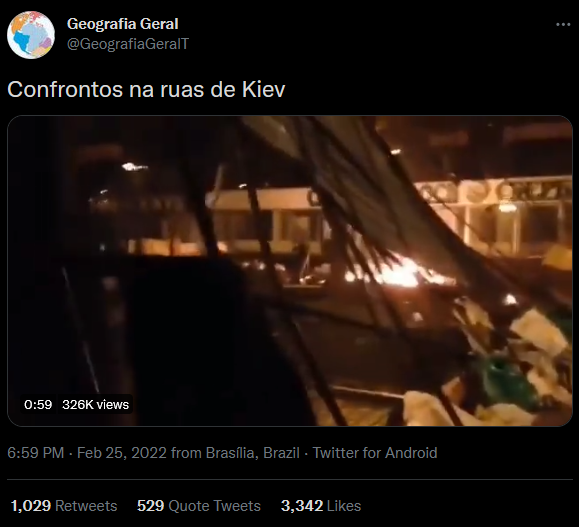
Task: Open the tweet's three-dot more menu
Action: (563, 25)
